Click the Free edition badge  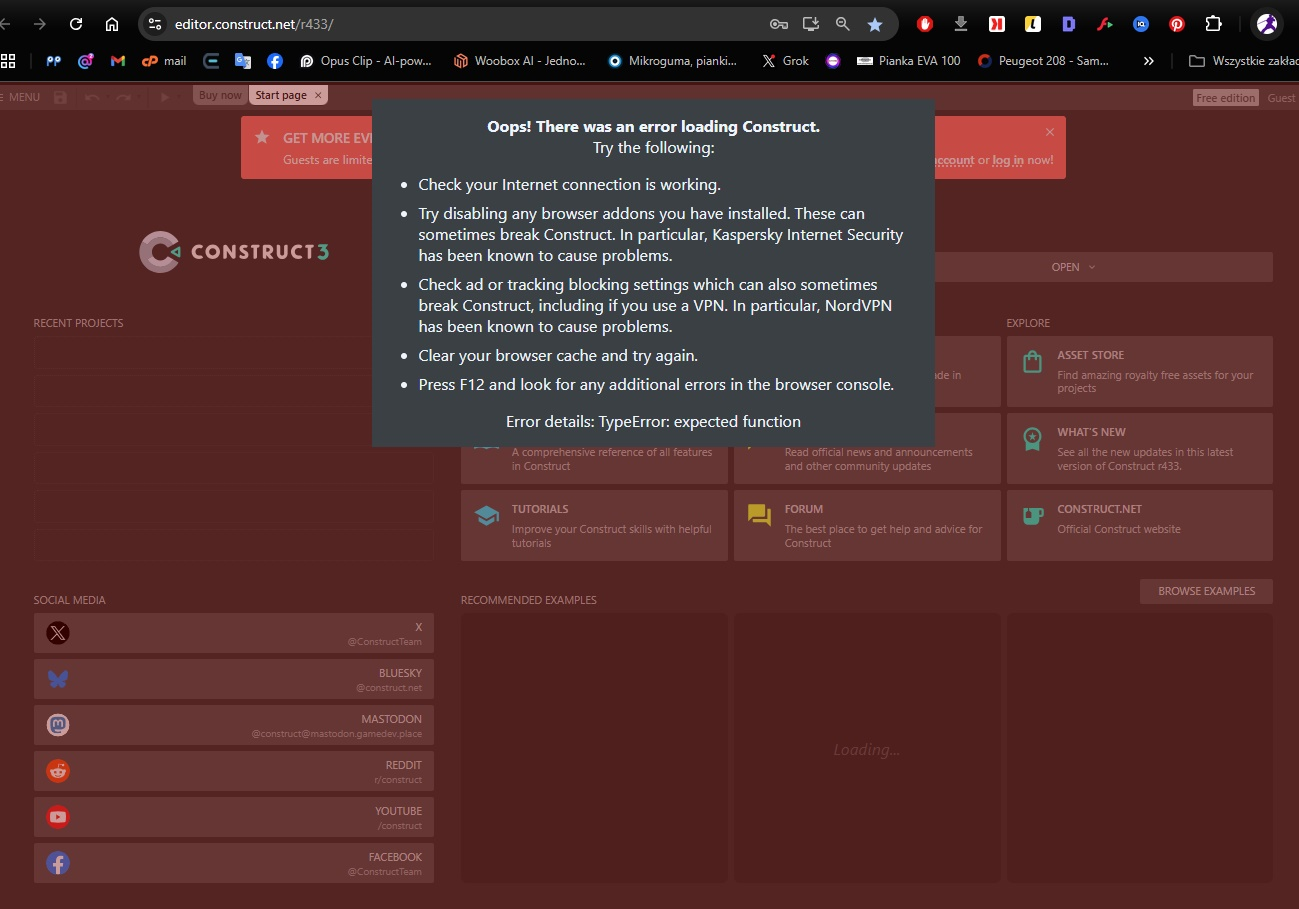coord(1225,98)
